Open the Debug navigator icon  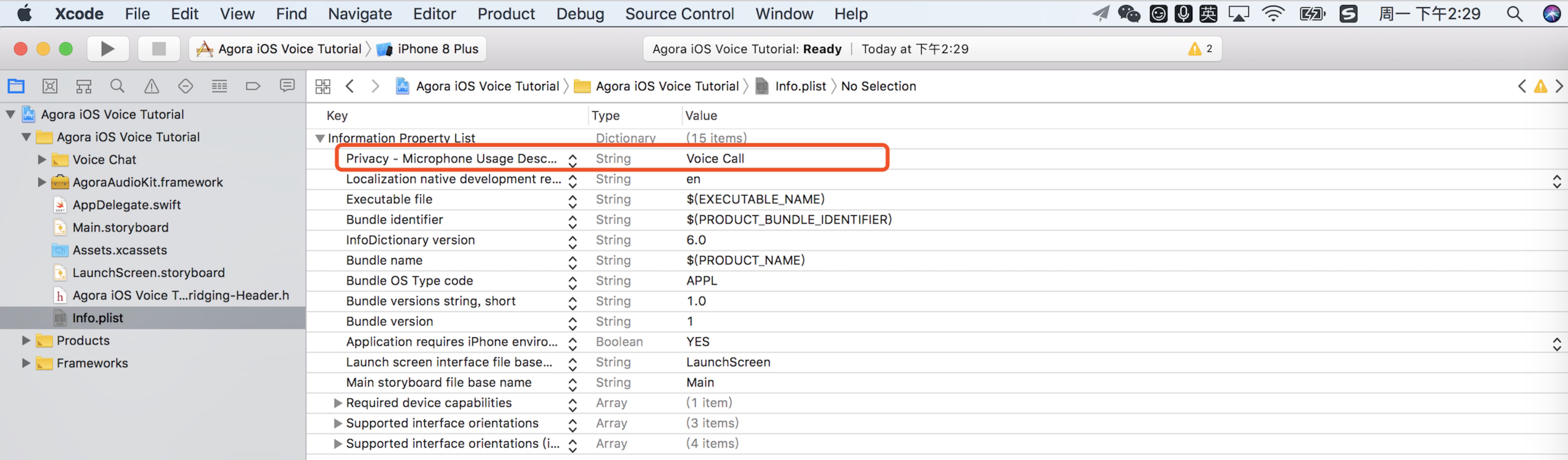(219, 86)
